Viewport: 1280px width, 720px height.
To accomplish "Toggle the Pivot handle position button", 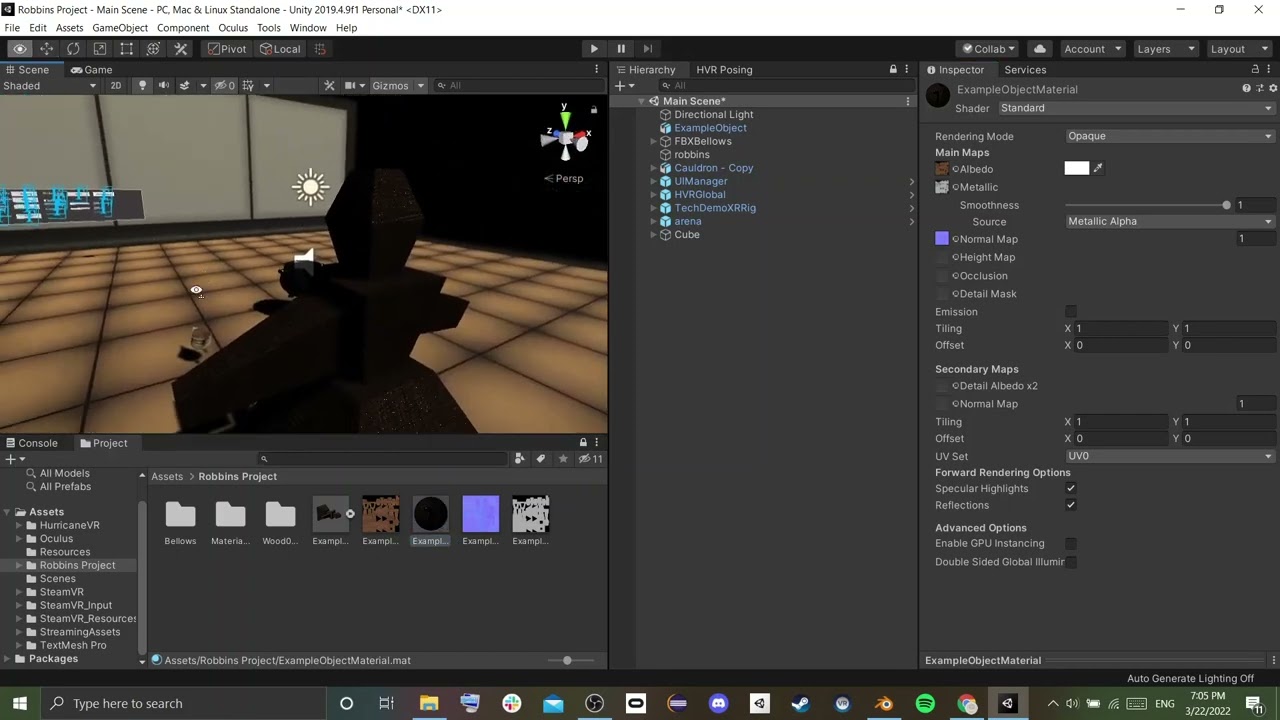I will [x=227, y=49].
